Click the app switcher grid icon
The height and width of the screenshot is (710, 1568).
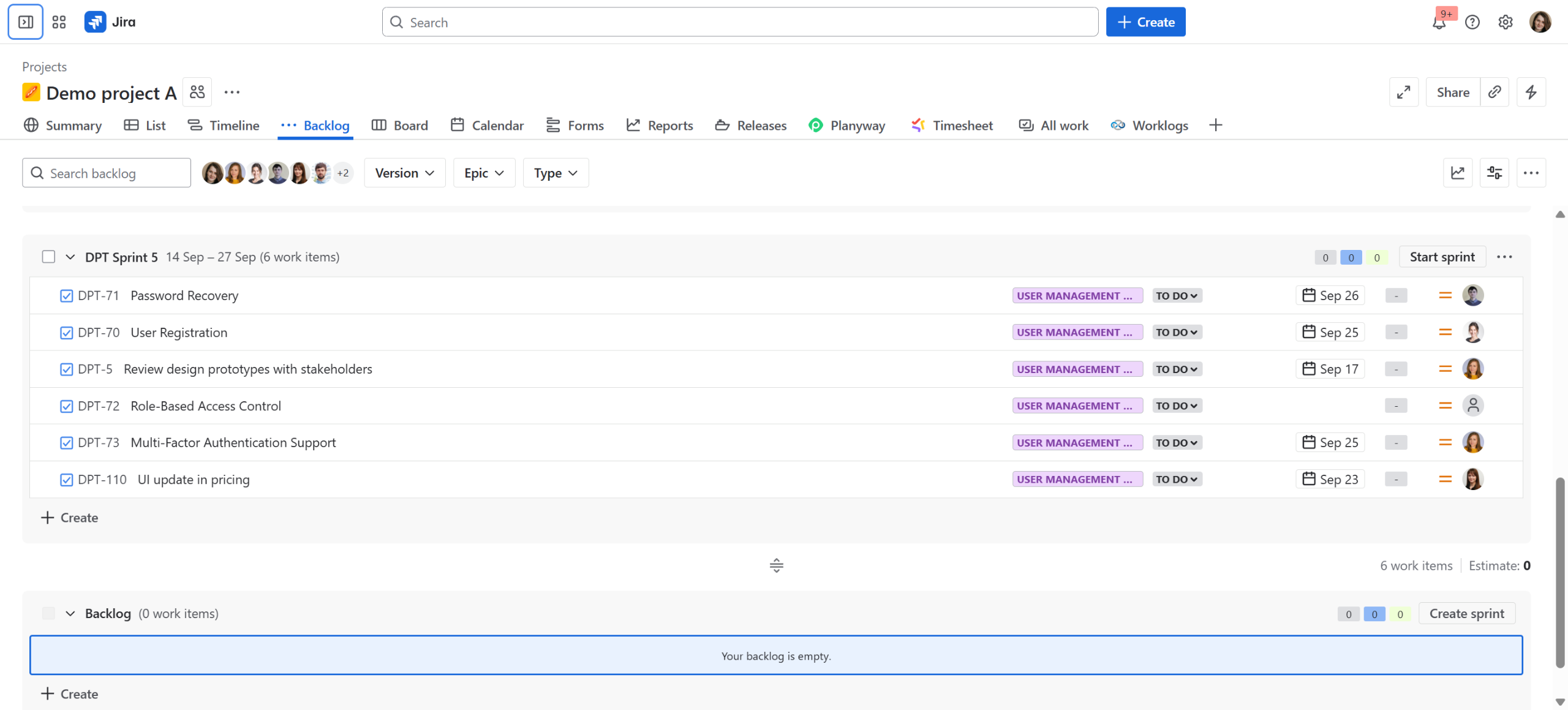59,22
